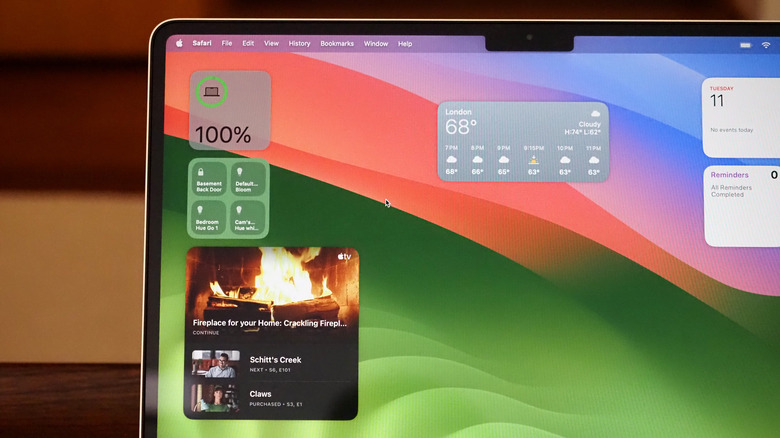780x438 pixels.
Task: Click the Claws title
Action: pos(260,394)
